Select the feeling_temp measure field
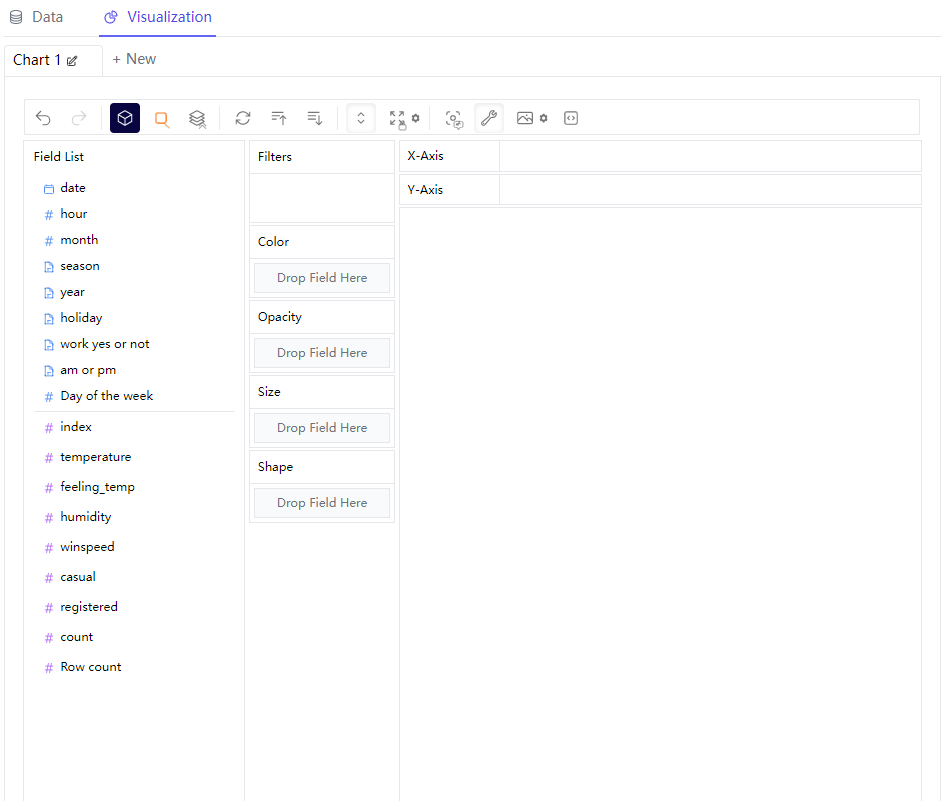This screenshot has width=943, height=801. pos(97,486)
